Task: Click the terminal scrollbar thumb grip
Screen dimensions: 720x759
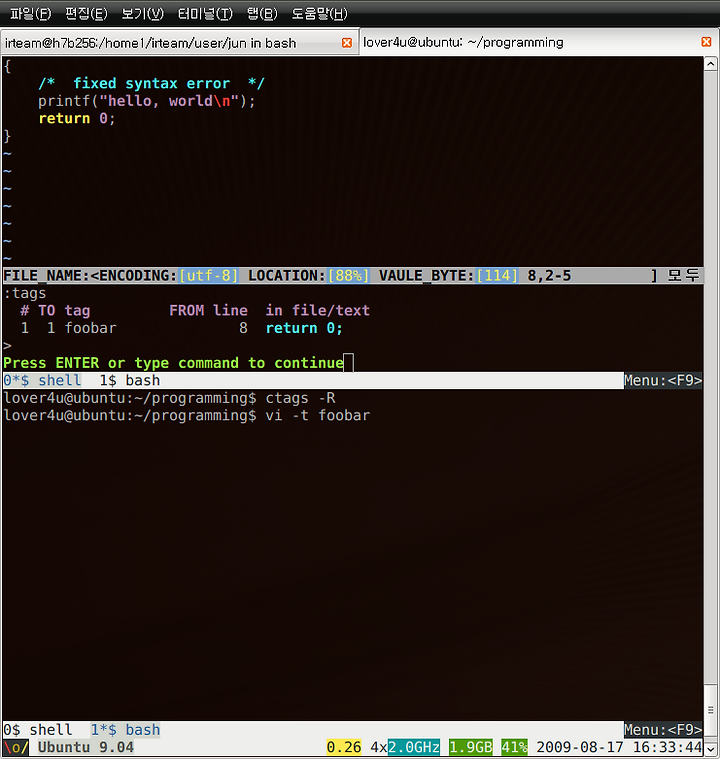Action: (710, 710)
